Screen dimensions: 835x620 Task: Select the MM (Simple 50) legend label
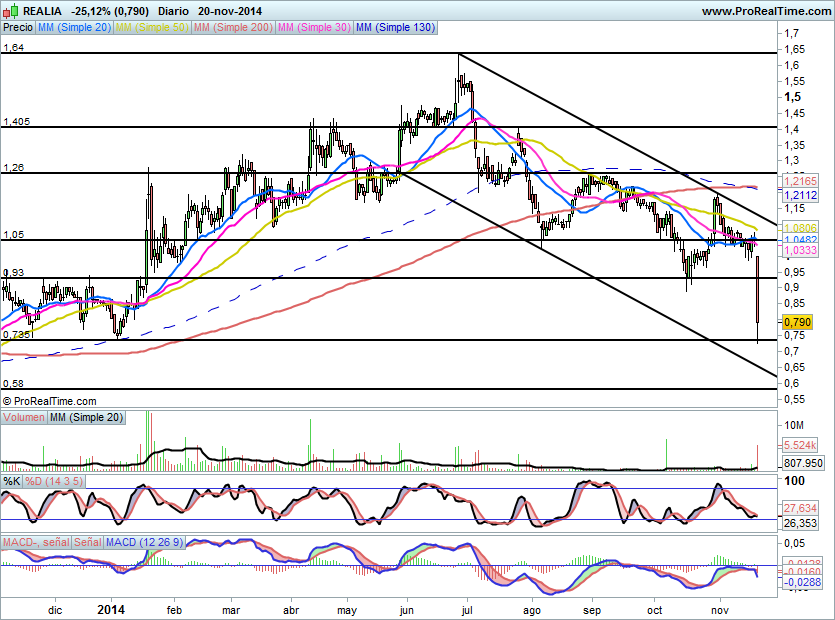[x=152, y=29]
